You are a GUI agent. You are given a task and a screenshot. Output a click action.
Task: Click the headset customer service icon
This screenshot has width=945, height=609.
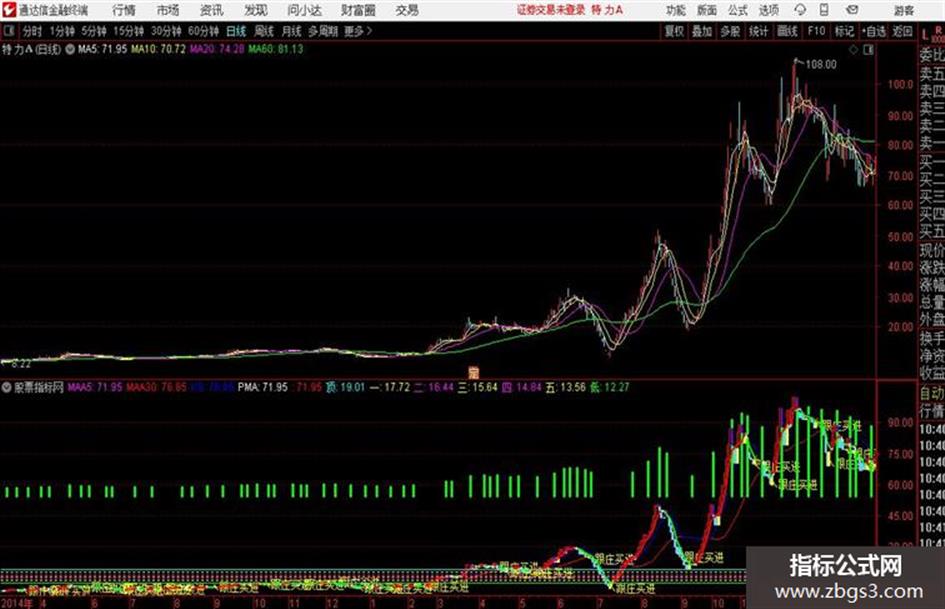[x=800, y=10]
